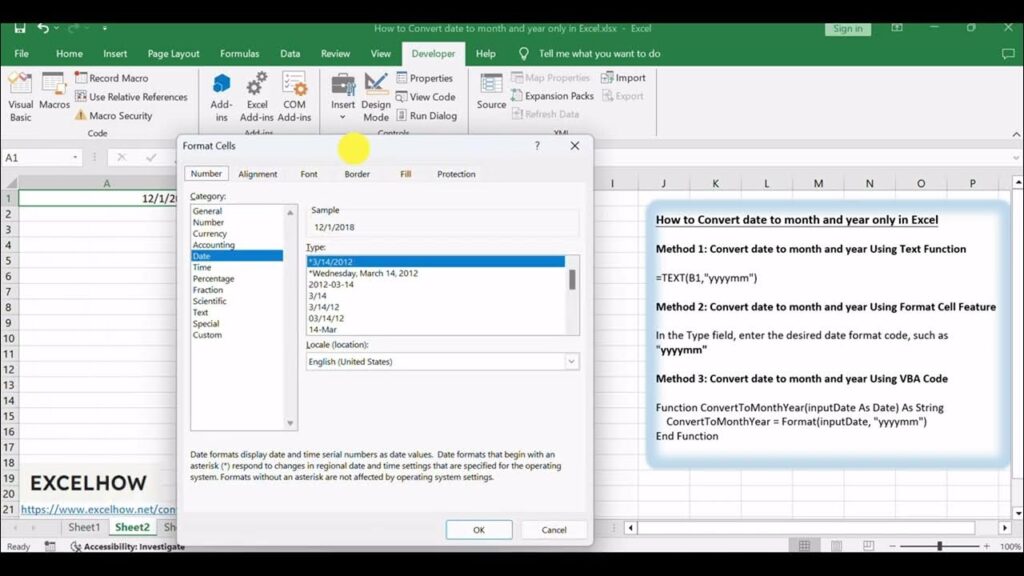Click the Format Cells help question mark
Image resolution: width=1024 pixels, height=576 pixels.
pos(537,146)
